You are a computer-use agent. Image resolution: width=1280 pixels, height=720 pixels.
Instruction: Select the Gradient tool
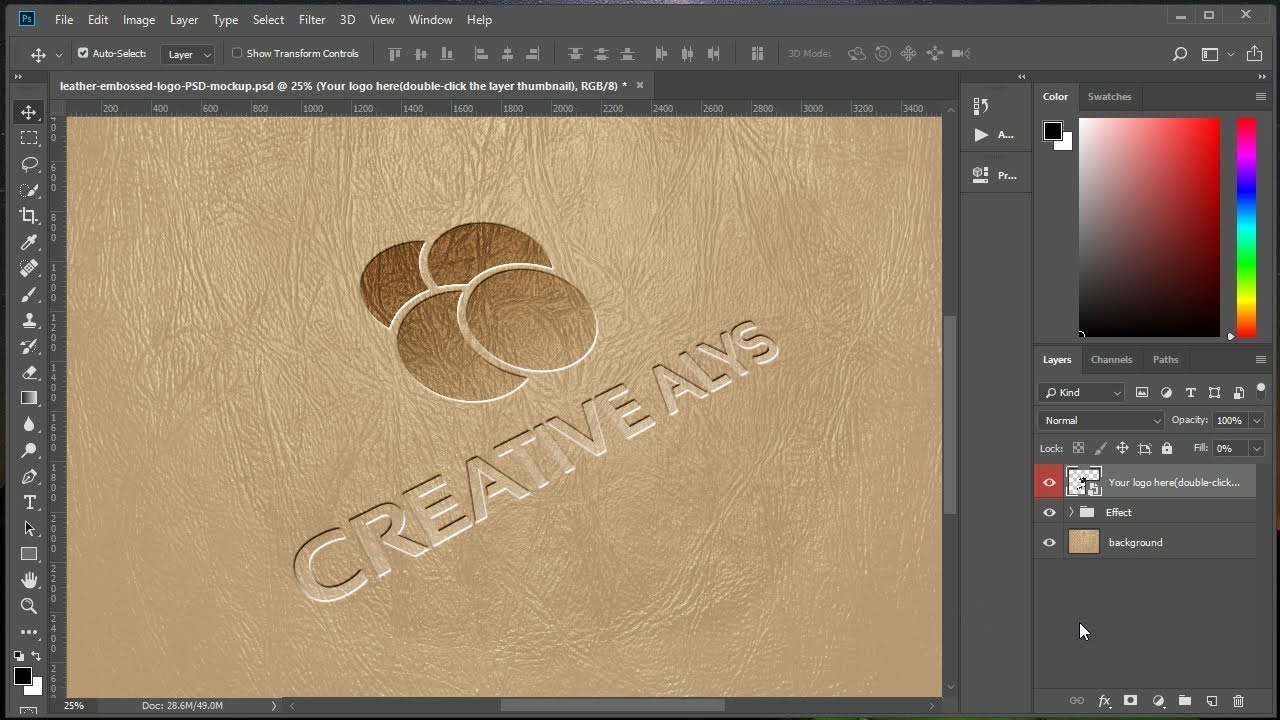[29, 398]
